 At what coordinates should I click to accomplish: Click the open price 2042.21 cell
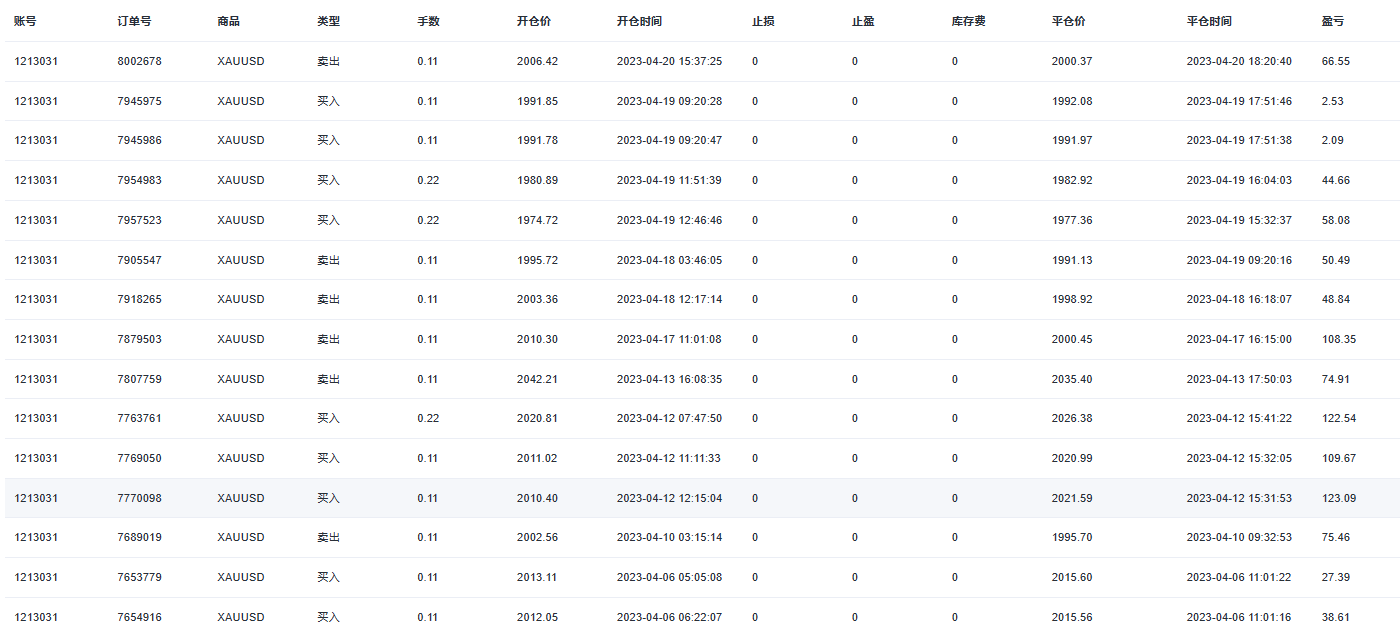click(537, 379)
